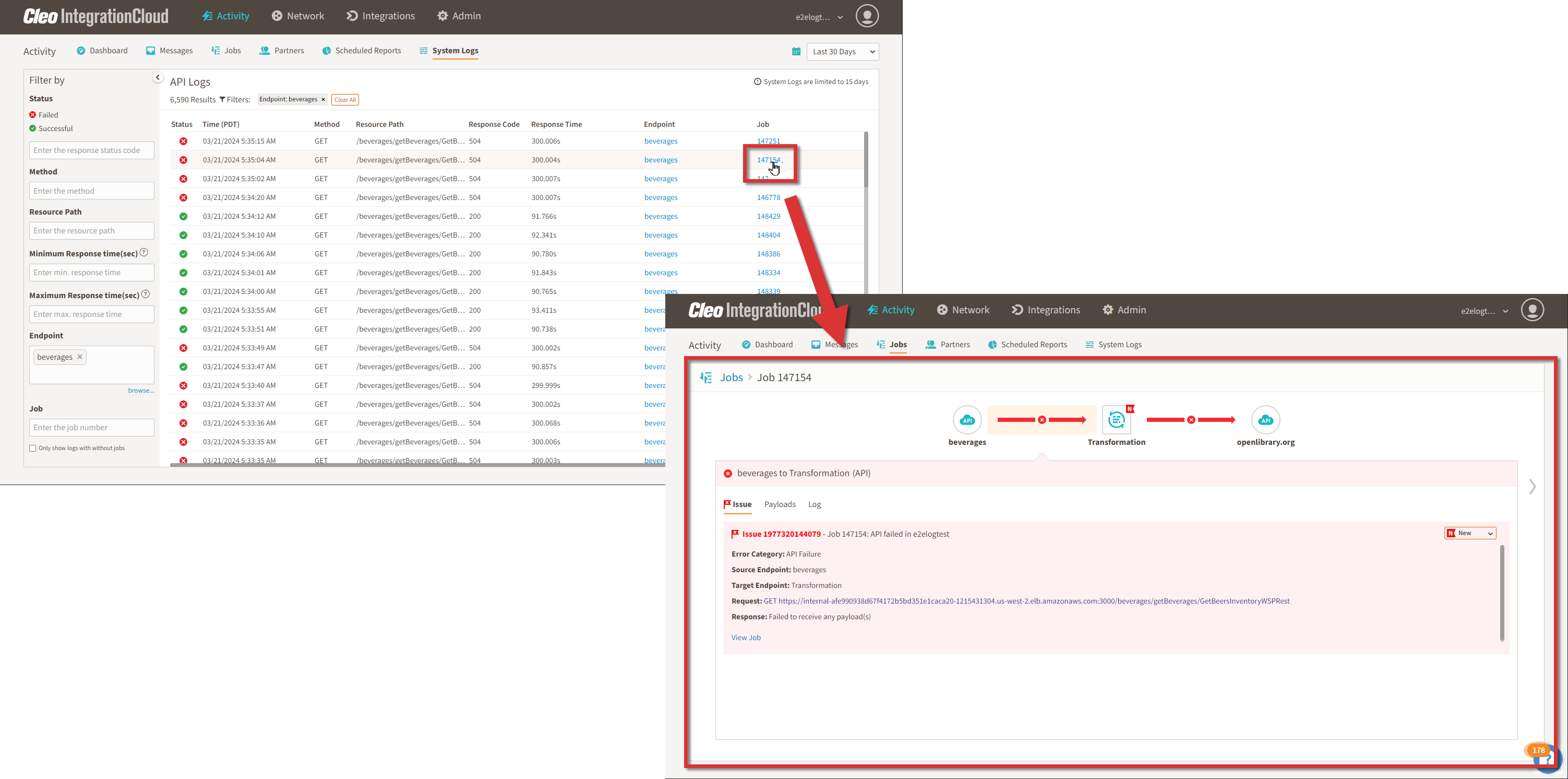Collapse the Filter by sidebar
Viewport: 1568px width, 779px height.
[x=158, y=77]
